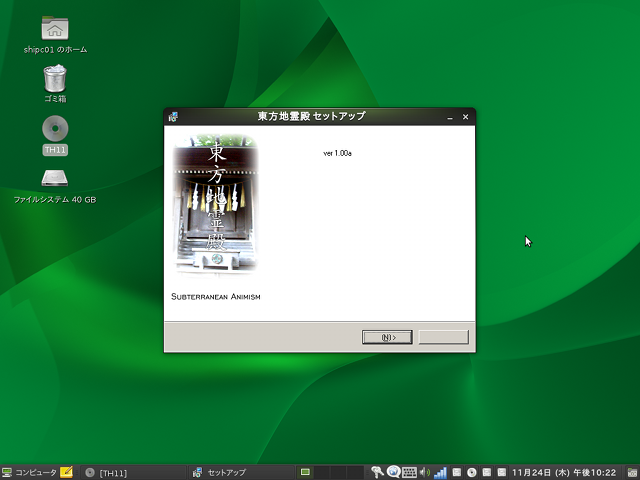Switch to the [TH11] taskbar window
Screen dimensions: 640x480
pos(133,473)
